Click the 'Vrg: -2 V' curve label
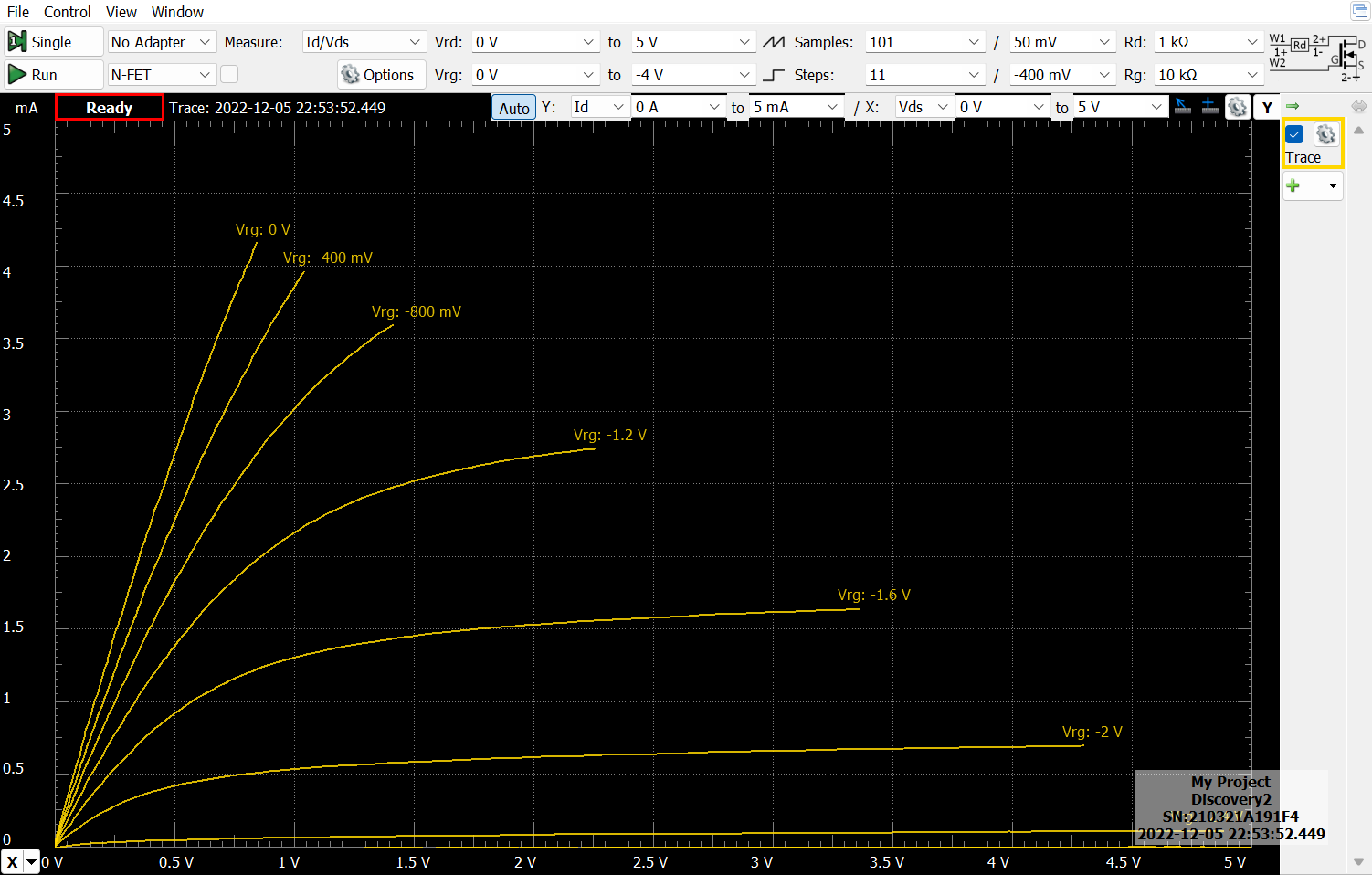This screenshot has width=1372, height=875. (x=1092, y=732)
